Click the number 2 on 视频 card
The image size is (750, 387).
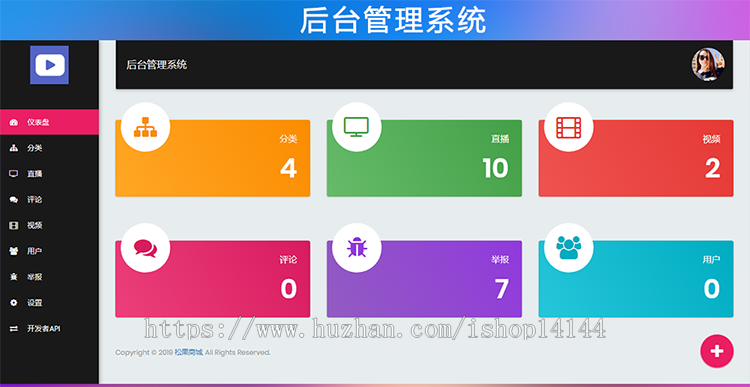pyautogui.click(x=712, y=168)
